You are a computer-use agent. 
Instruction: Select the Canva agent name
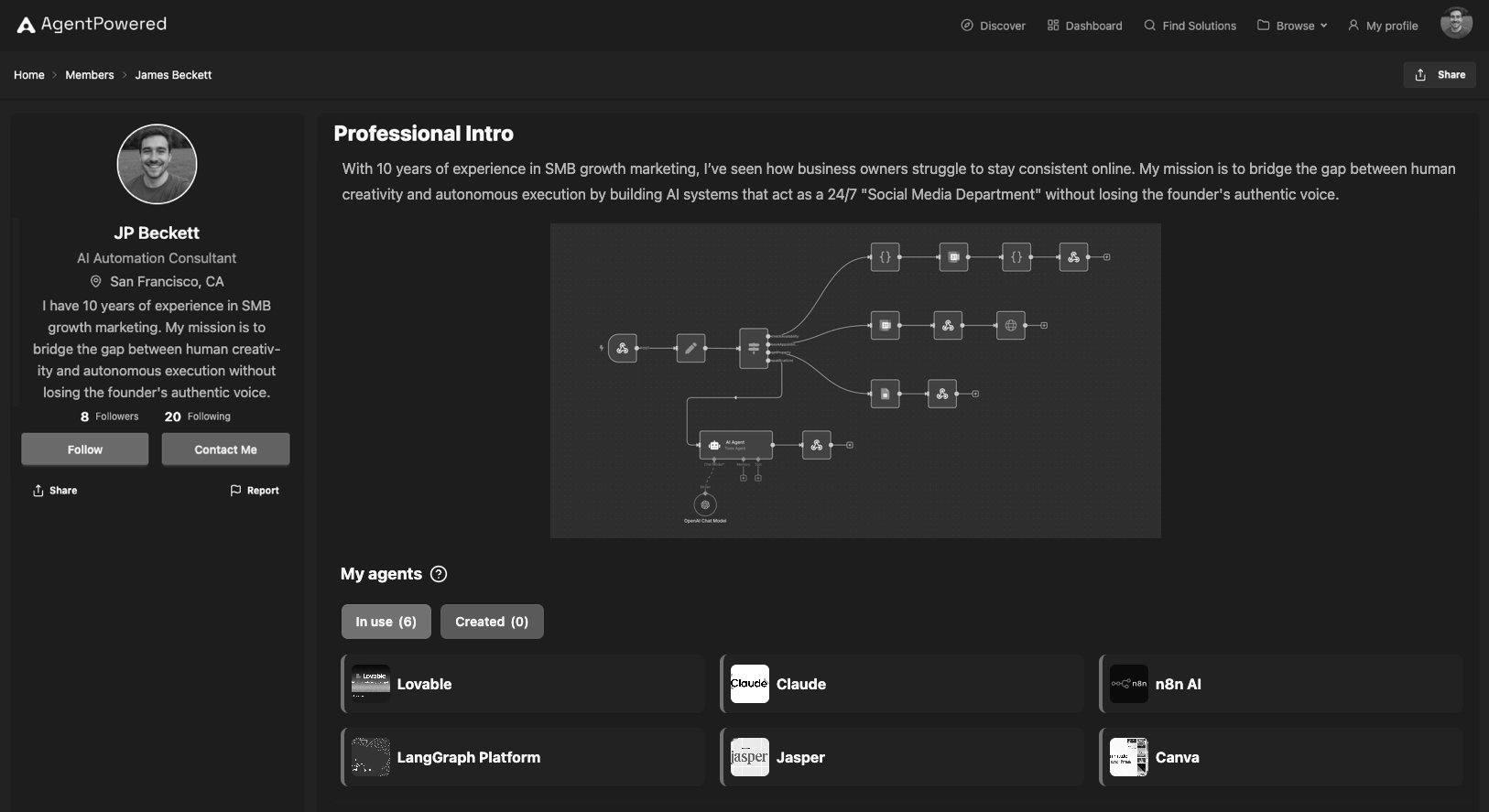click(x=1178, y=757)
